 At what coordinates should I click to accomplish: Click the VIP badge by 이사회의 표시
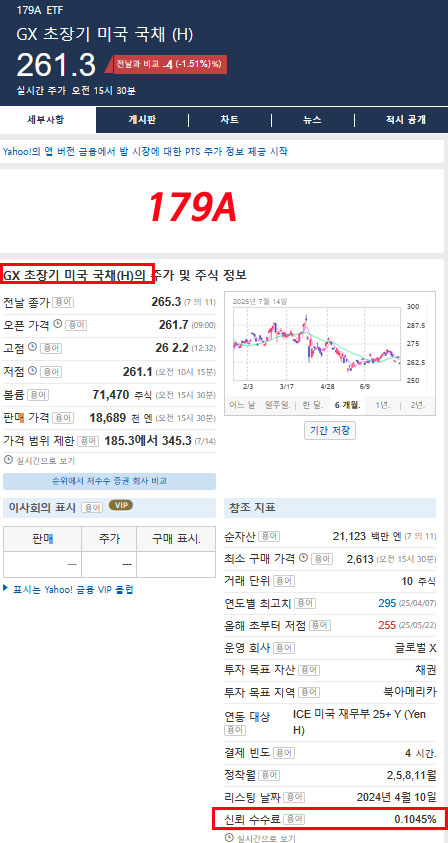[x=121, y=505]
